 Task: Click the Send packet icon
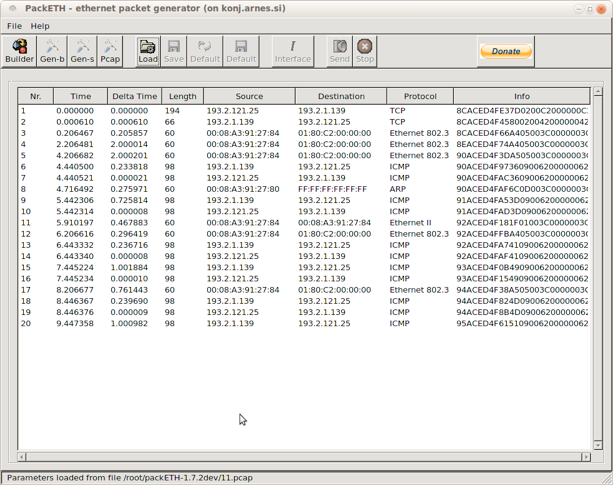pyautogui.click(x=339, y=51)
